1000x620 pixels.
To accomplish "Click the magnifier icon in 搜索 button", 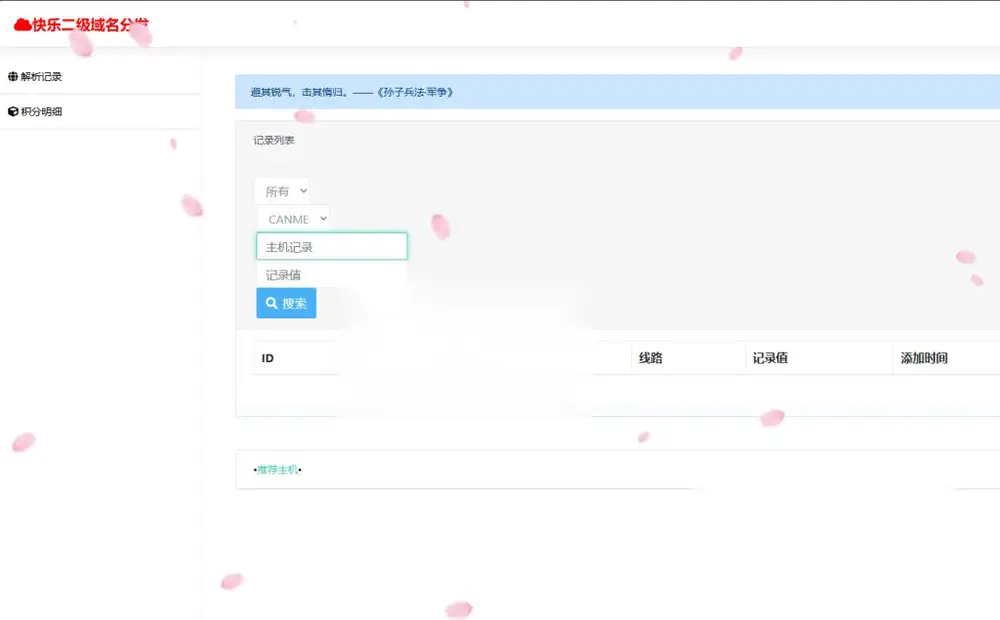I will [272, 303].
